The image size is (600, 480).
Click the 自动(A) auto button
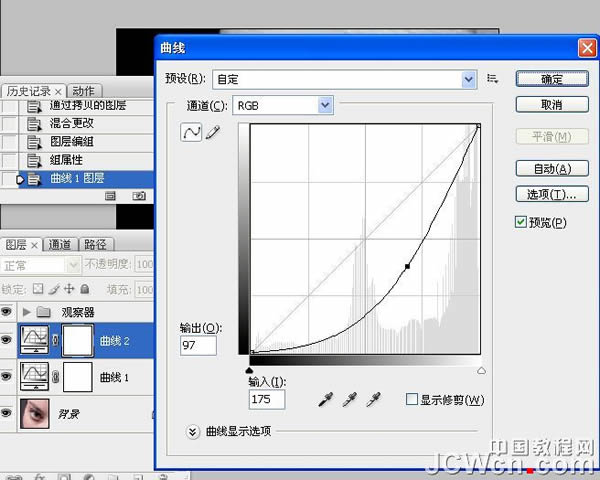click(552, 168)
